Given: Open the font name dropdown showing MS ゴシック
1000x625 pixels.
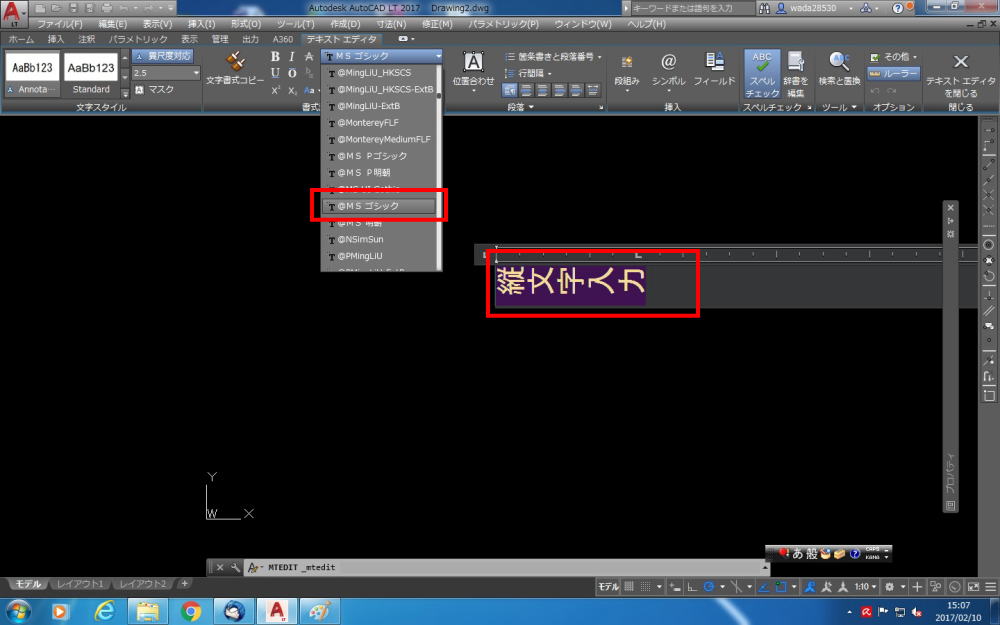Looking at the screenshot, I should coord(382,56).
